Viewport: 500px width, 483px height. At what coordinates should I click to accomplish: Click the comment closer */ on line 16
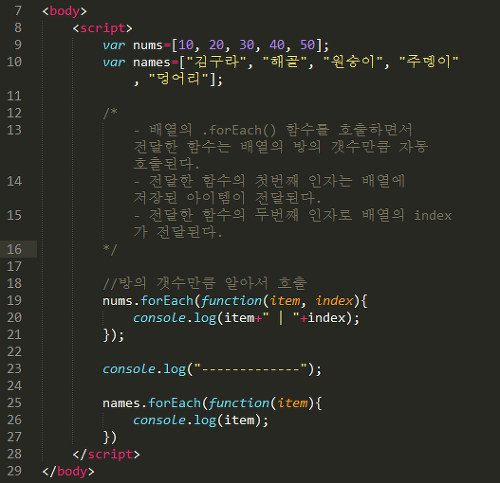point(110,249)
